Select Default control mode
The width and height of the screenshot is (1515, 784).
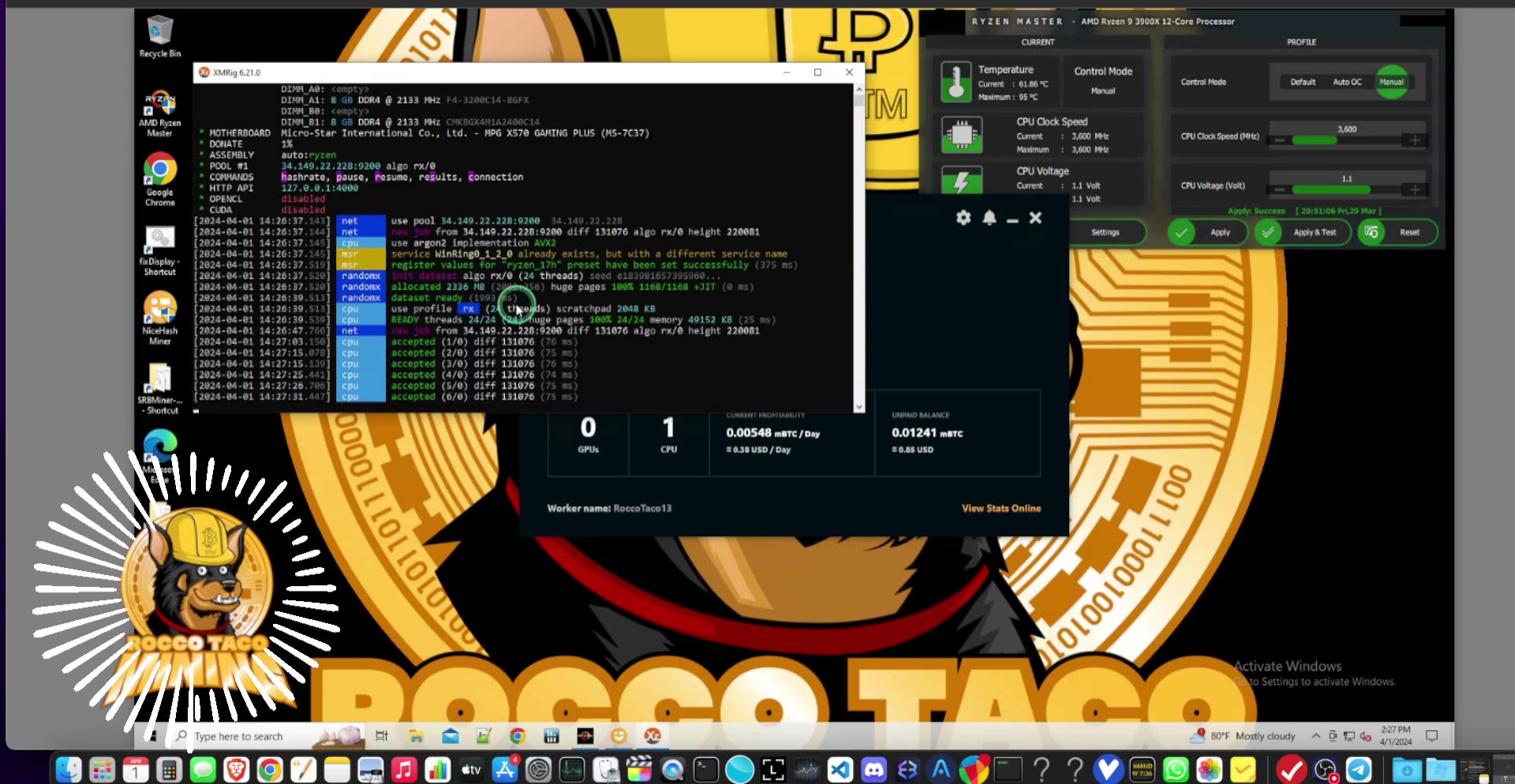coord(1303,81)
